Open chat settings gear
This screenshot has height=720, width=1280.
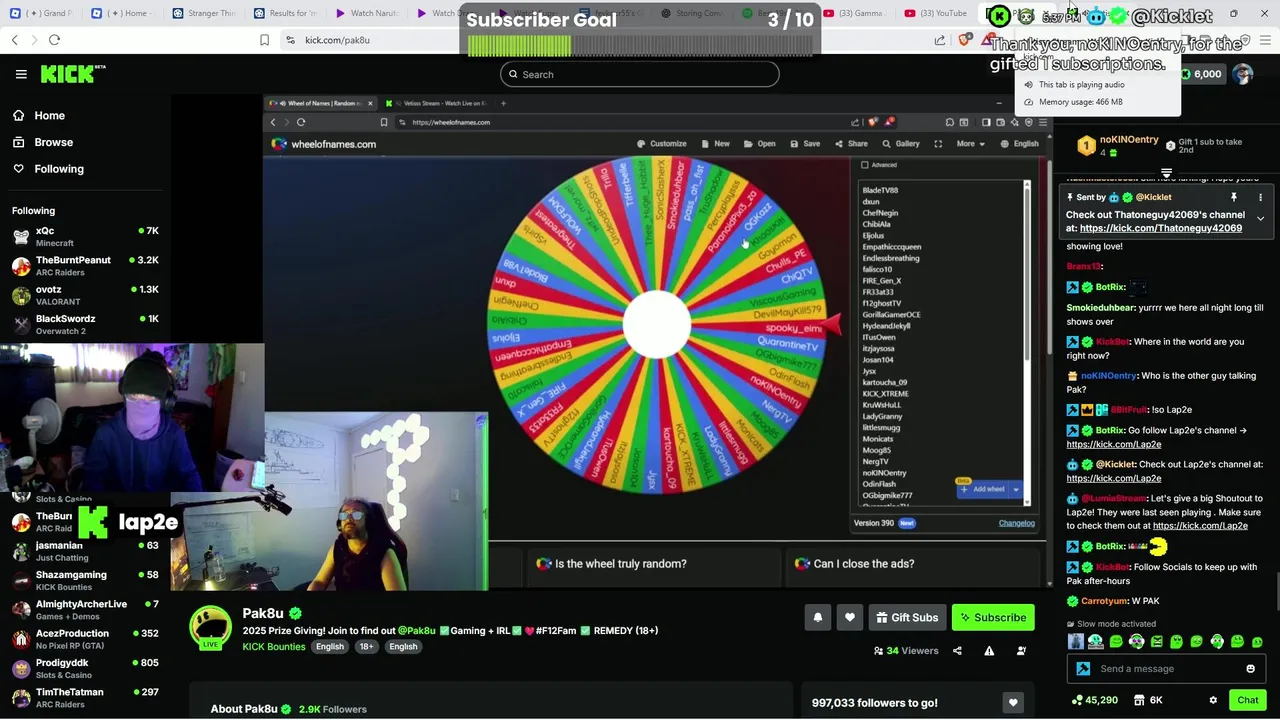(x=1213, y=700)
